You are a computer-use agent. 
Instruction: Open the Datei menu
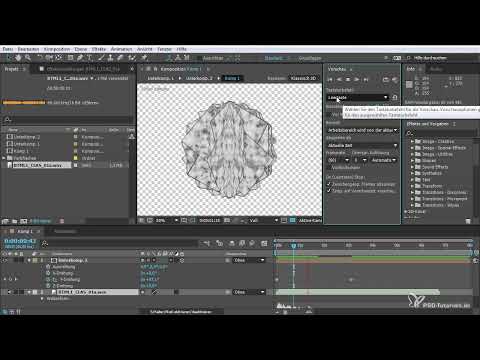click(8, 49)
